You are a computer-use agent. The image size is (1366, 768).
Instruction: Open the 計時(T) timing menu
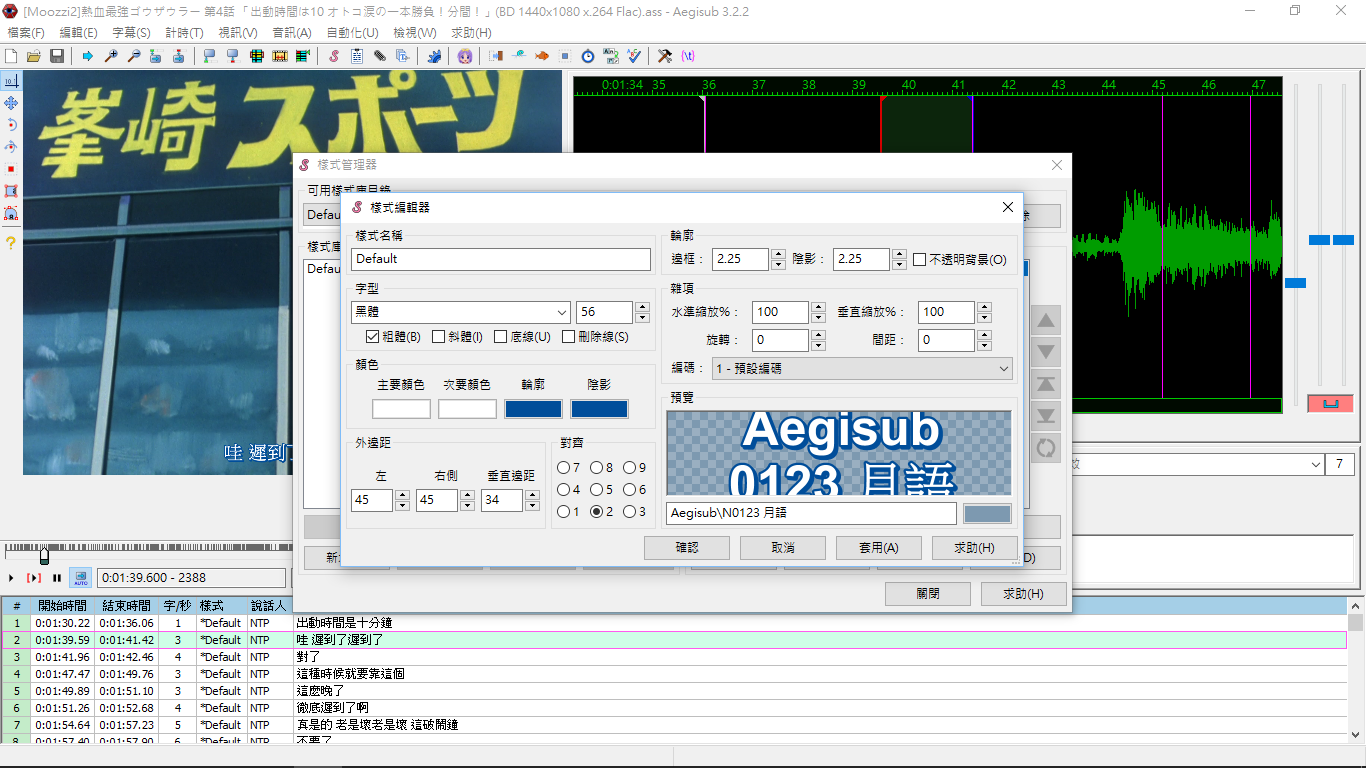(x=184, y=33)
